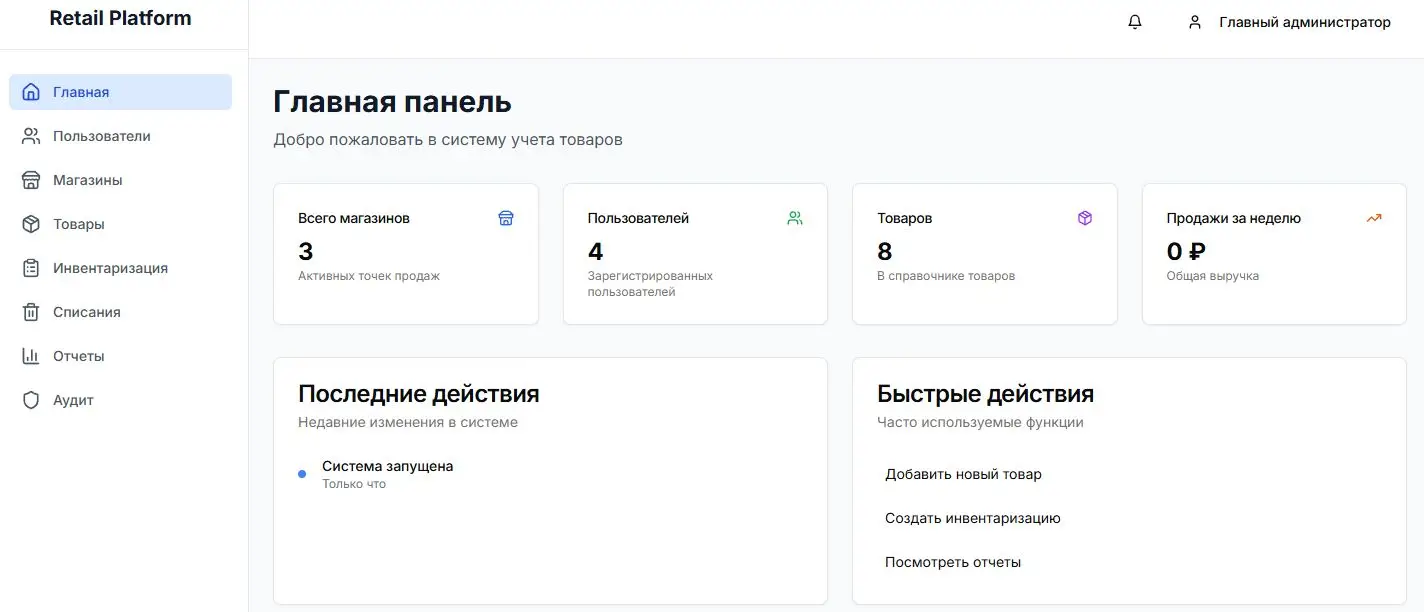Open Главный администратор account menu
The height and width of the screenshot is (612, 1424).
coord(1305,21)
